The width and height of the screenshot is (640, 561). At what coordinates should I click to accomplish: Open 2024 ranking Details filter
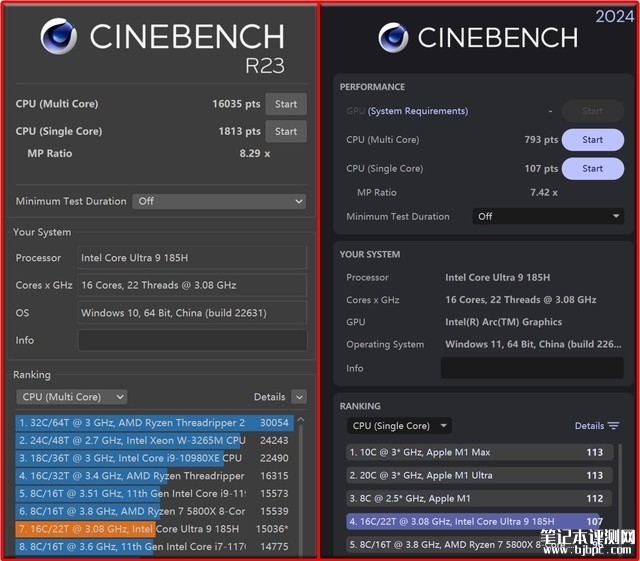597,426
